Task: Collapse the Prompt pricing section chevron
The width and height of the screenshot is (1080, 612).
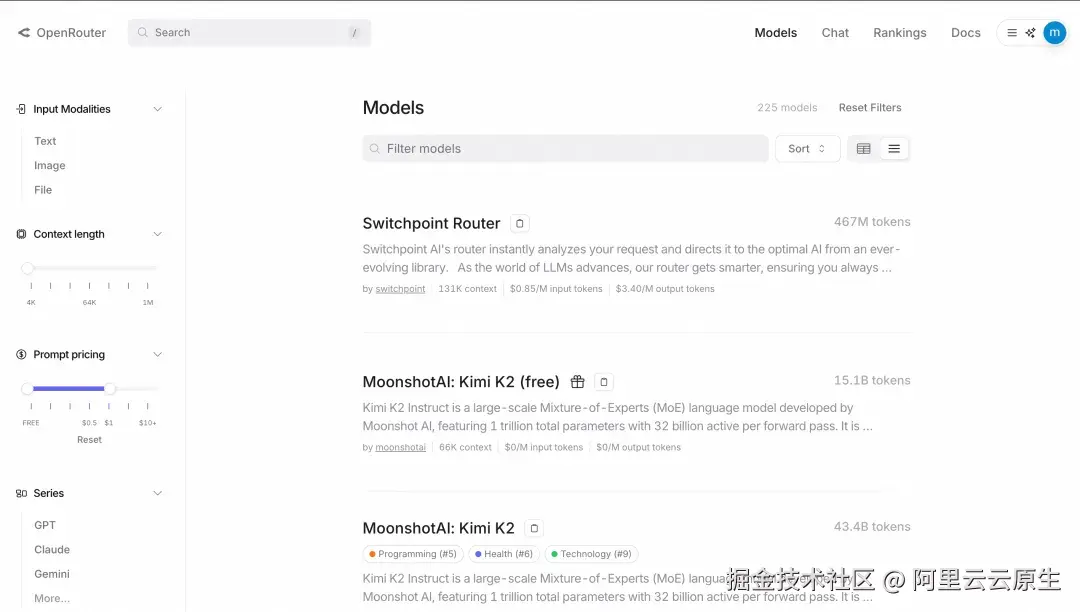Action: pos(157,355)
